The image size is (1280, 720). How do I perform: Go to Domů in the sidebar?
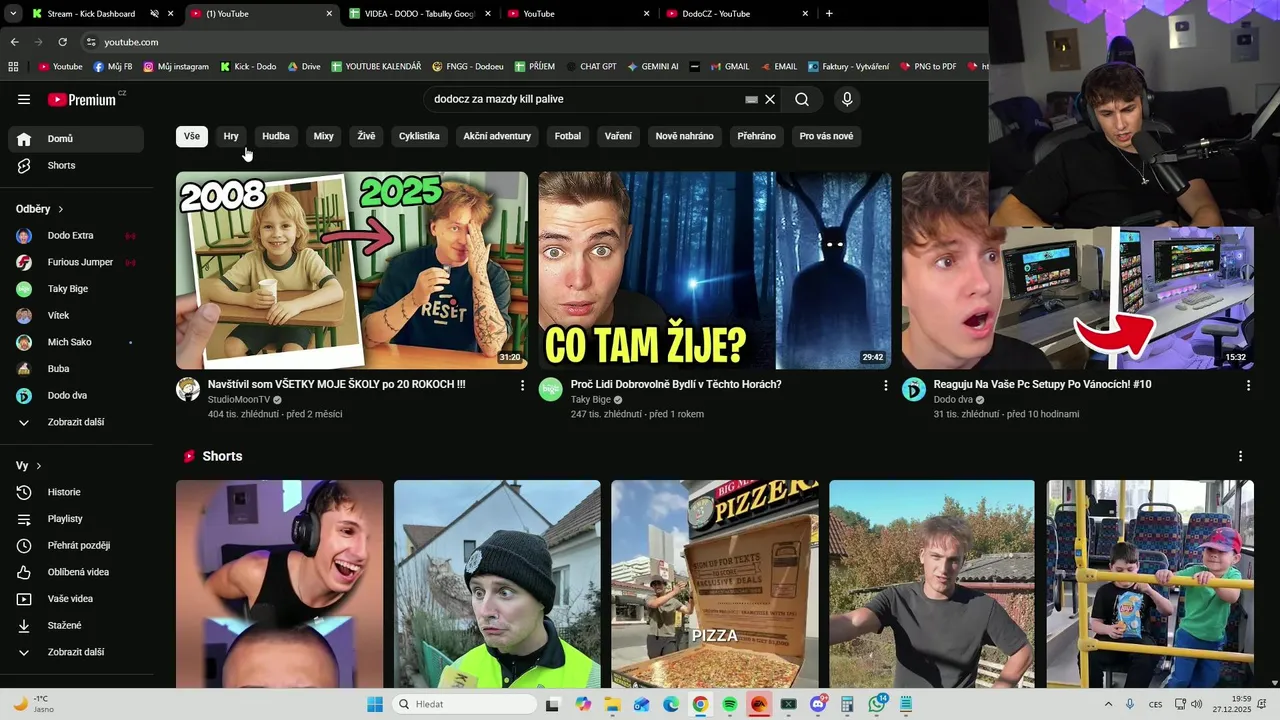click(x=76, y=139)
